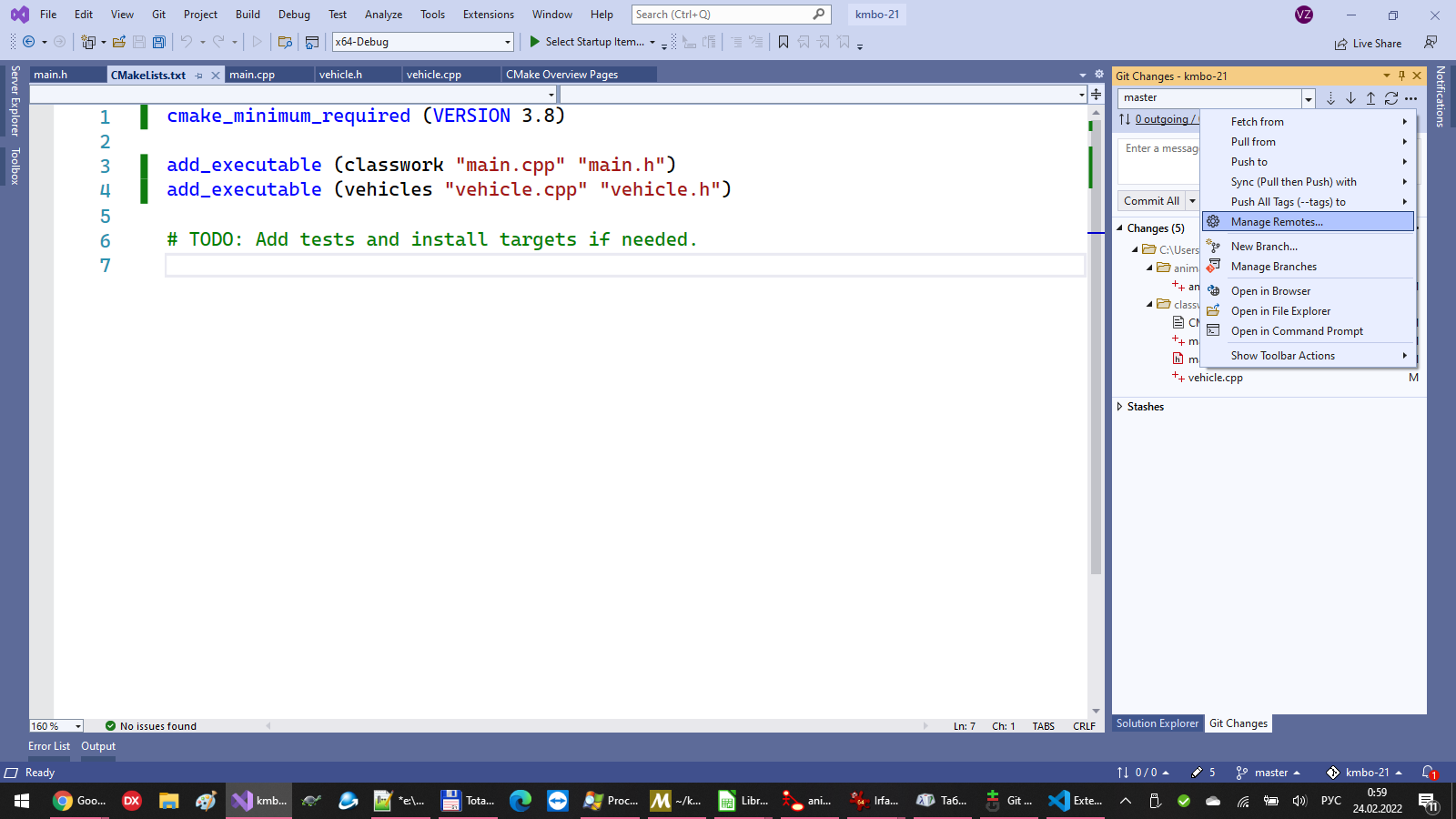1456x819 pixels.
Task: Pin the Git Changes window
Action: (1402, 76)
